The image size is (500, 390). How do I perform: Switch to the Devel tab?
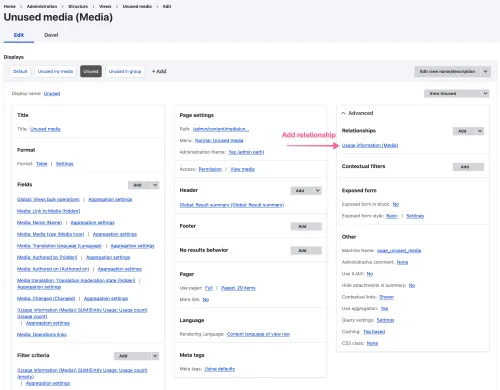(x=51, y=35)
